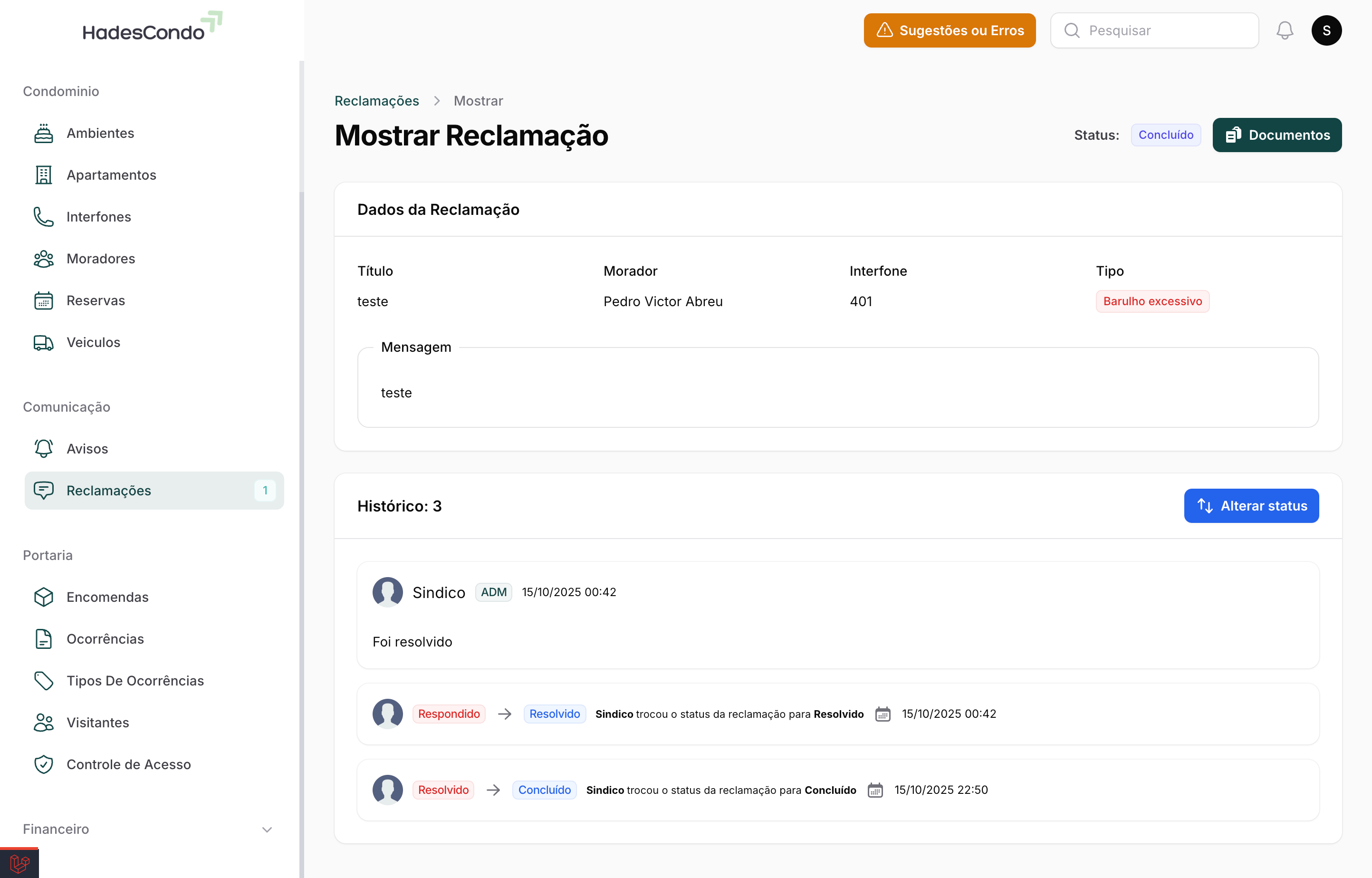Image resolution: width=1372 pixels, height=878 pixels.
Task: Click the Tipos De Ocorrências tag icon
Action: [43, 680]
